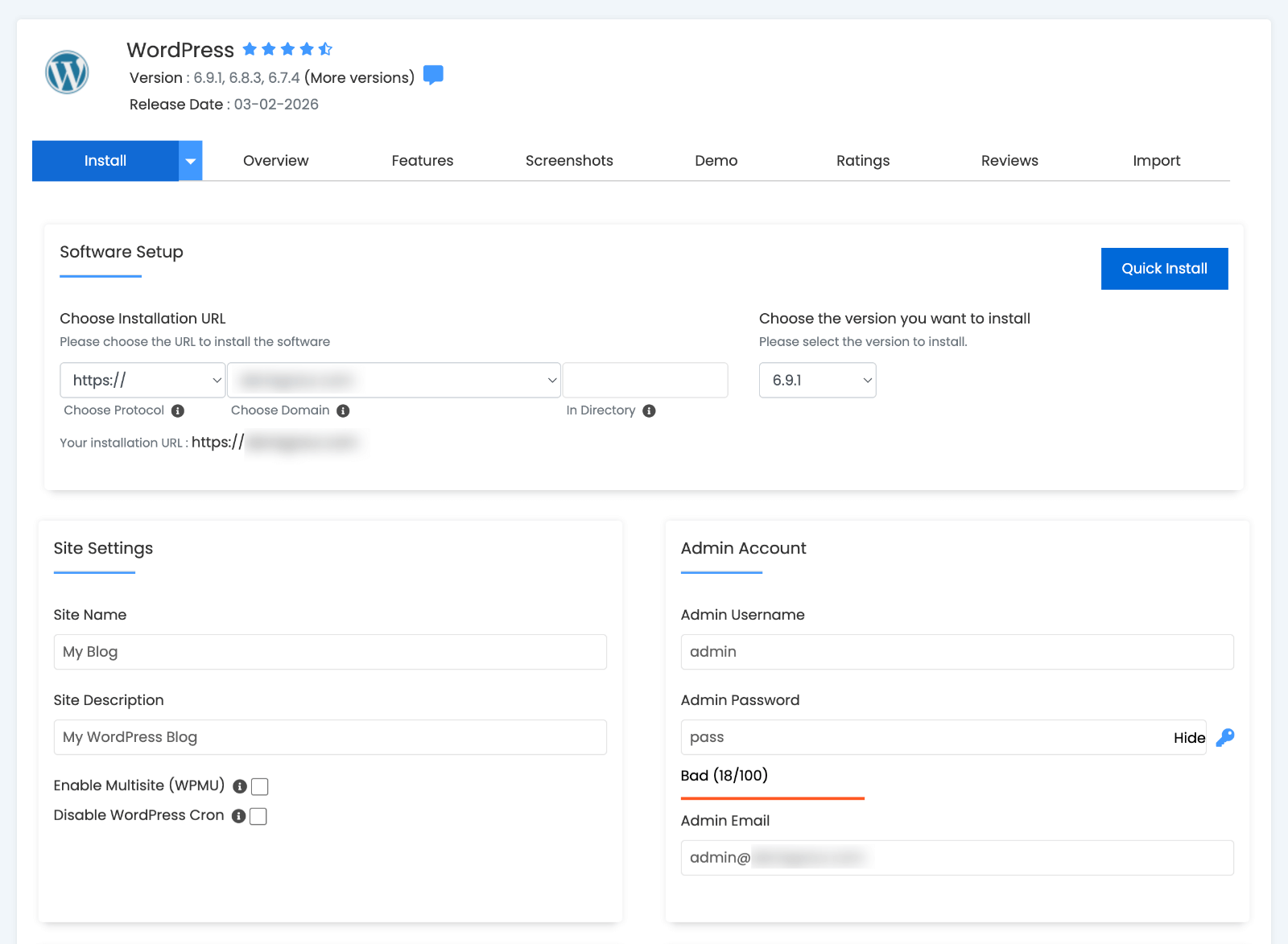Open the Features tab
Screen dimensions: 1288x944
coord(423,161)
